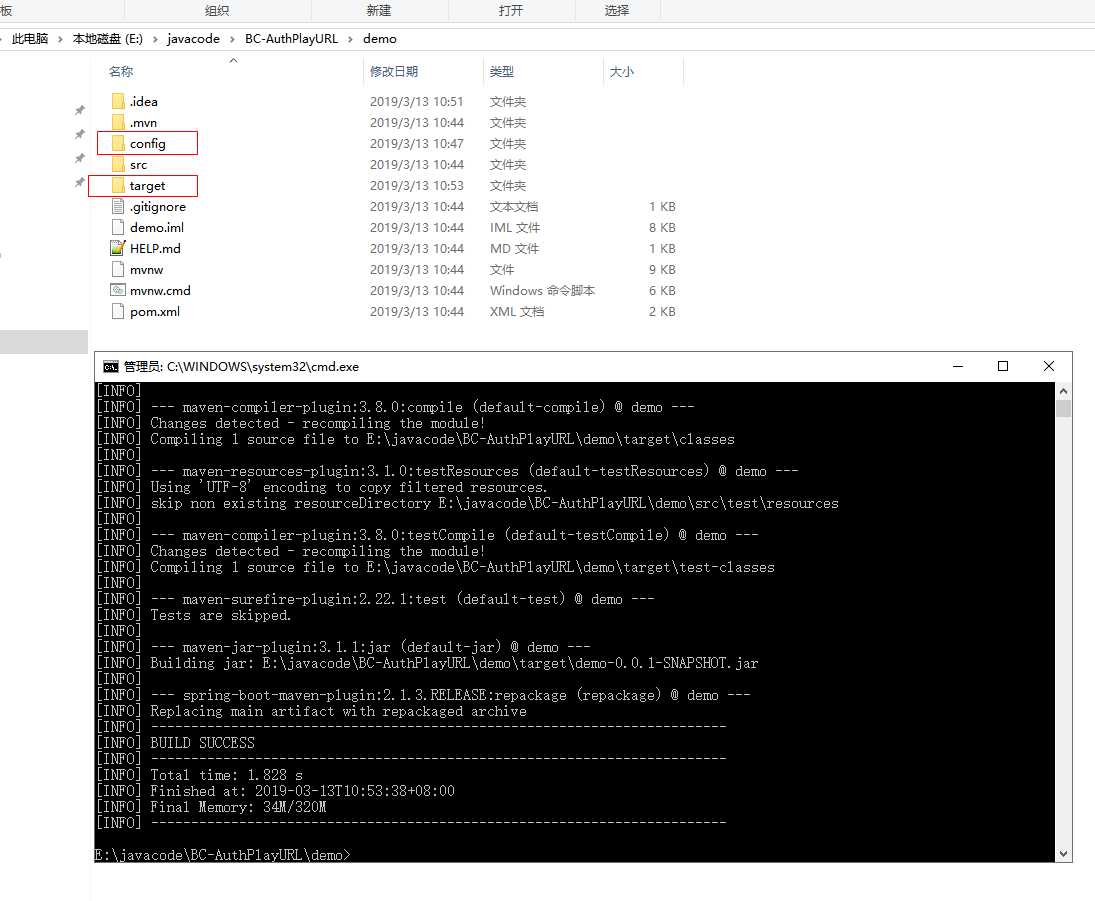Expand chevron after 此电脑 in breadcrumb

click(x=61, y=39)
